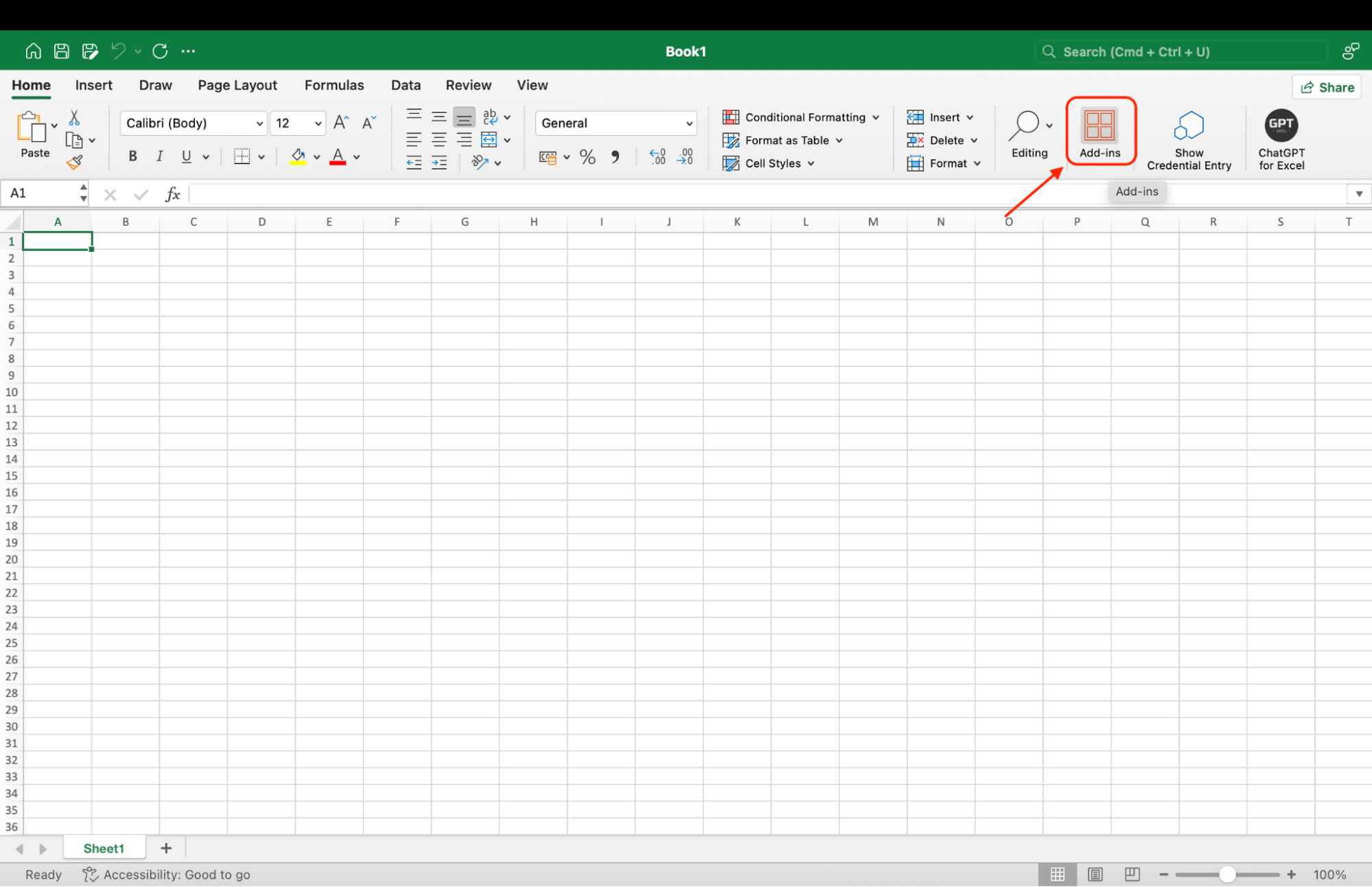Screen dimensions: 1372x887
Task: Expand the fill color dropdown arrow
Action: pyautogui.click(x=316, y=157)
